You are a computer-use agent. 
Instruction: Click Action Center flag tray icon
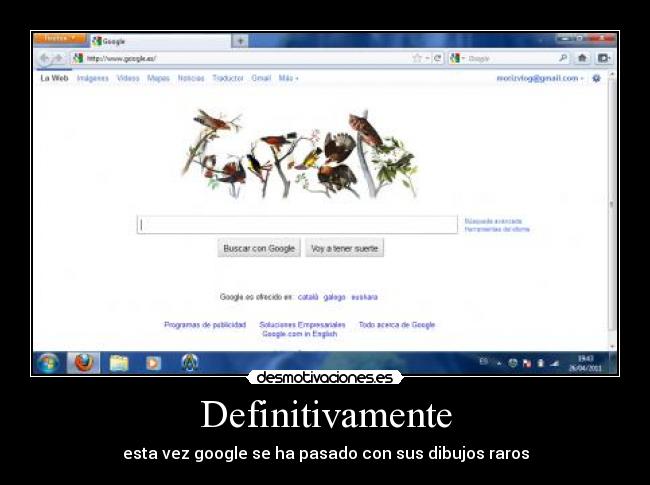526,364
